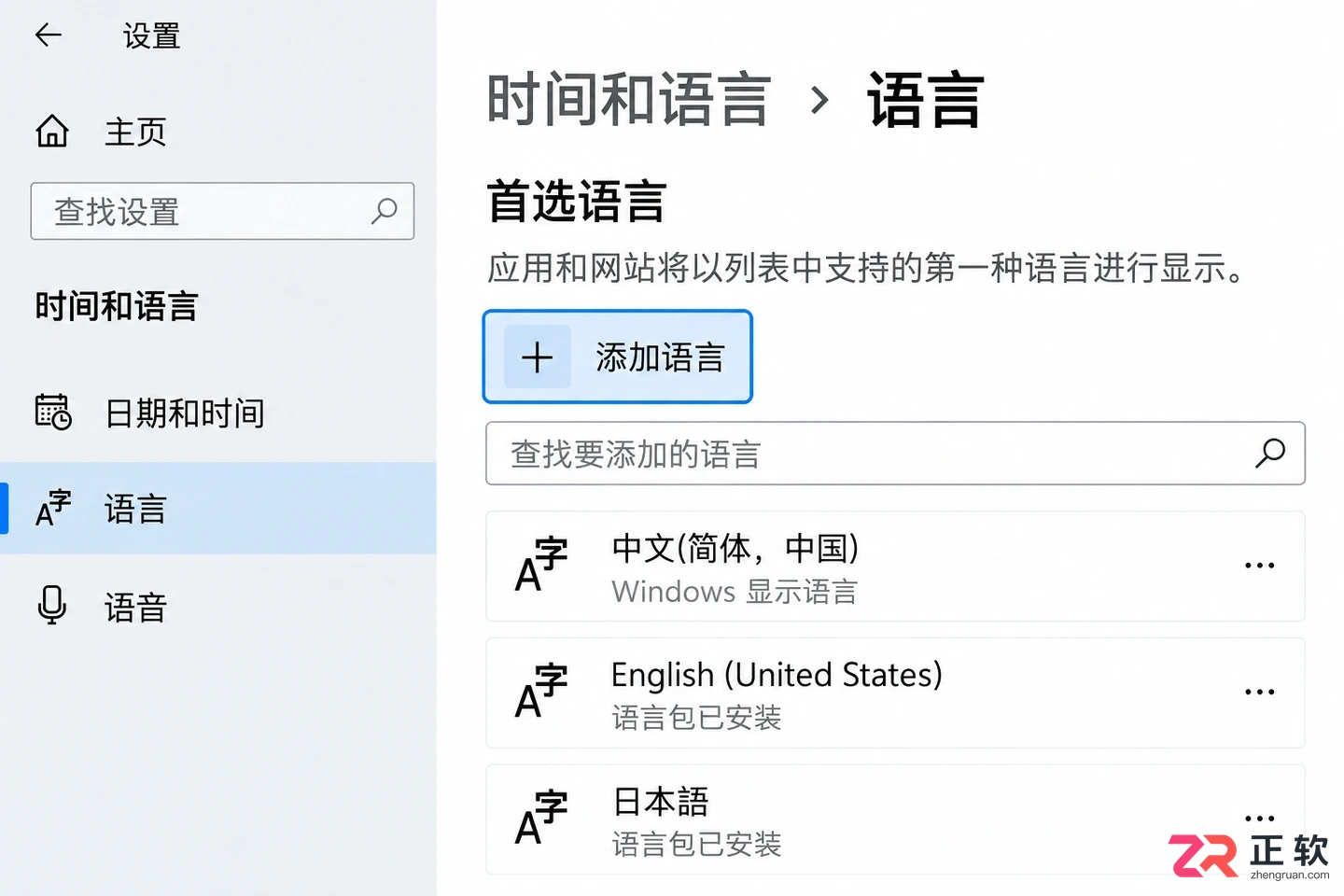Click the home icon beside 主页

[52, 132]
